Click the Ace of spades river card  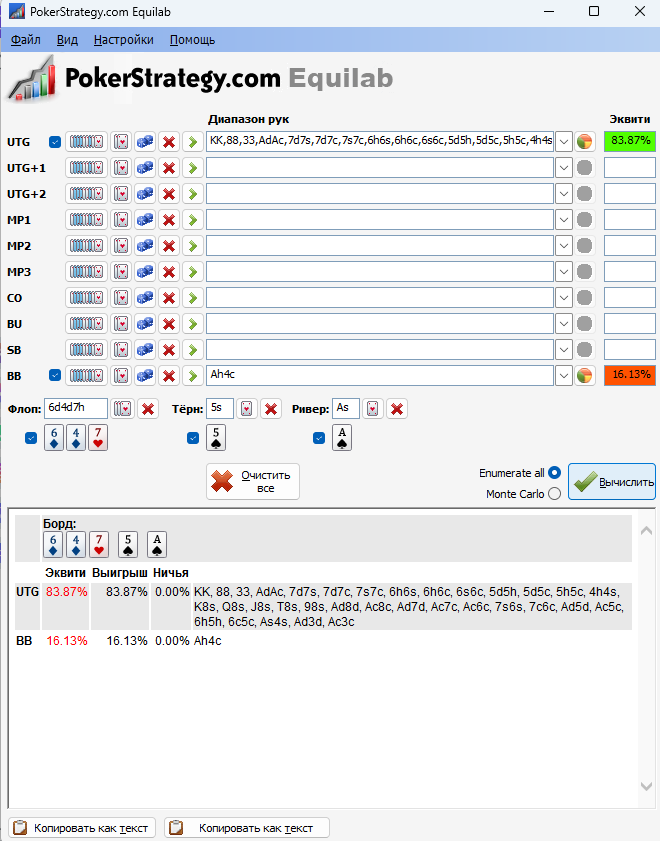pos(342,438)
